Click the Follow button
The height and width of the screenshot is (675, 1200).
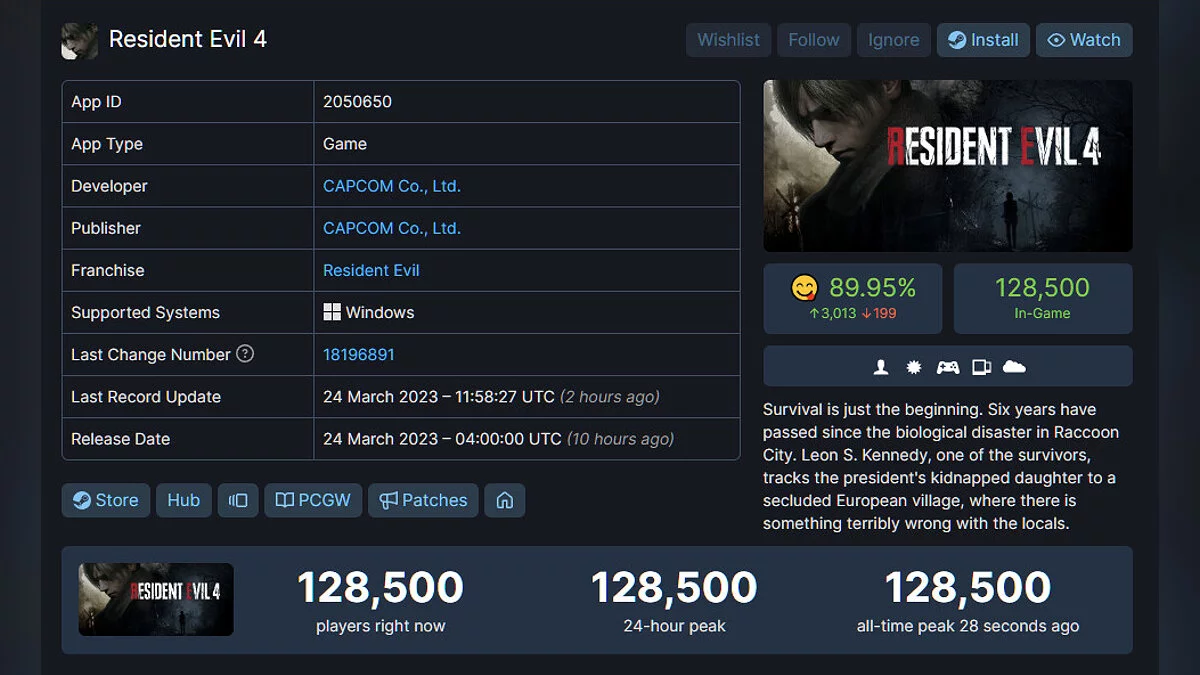814,40
